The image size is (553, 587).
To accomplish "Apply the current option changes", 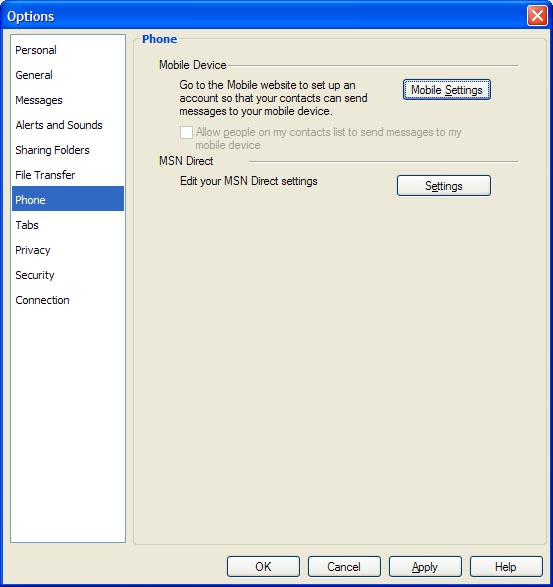I will pos(425,566).
